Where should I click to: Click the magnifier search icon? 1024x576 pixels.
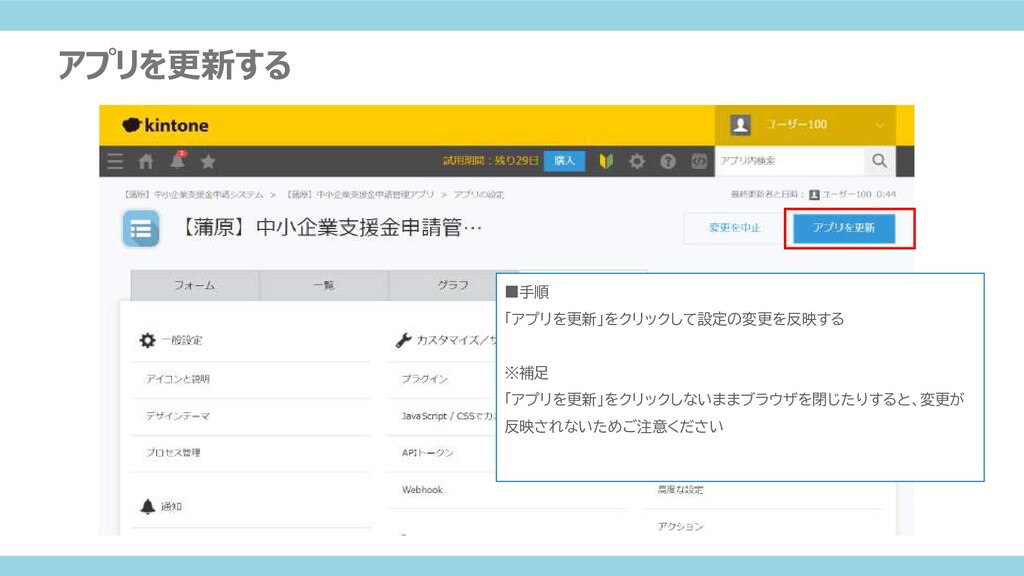pos(880,161)
